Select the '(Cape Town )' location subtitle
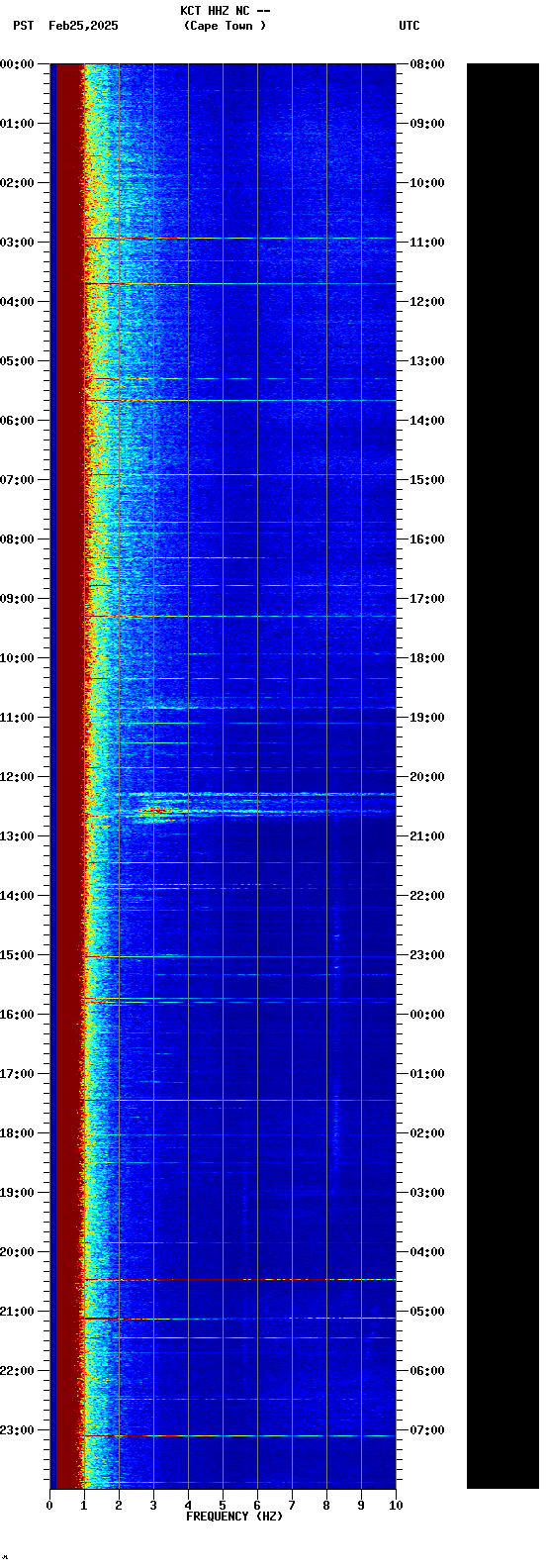Screen dimensions: 546x1568 click(x=225, y=26)
